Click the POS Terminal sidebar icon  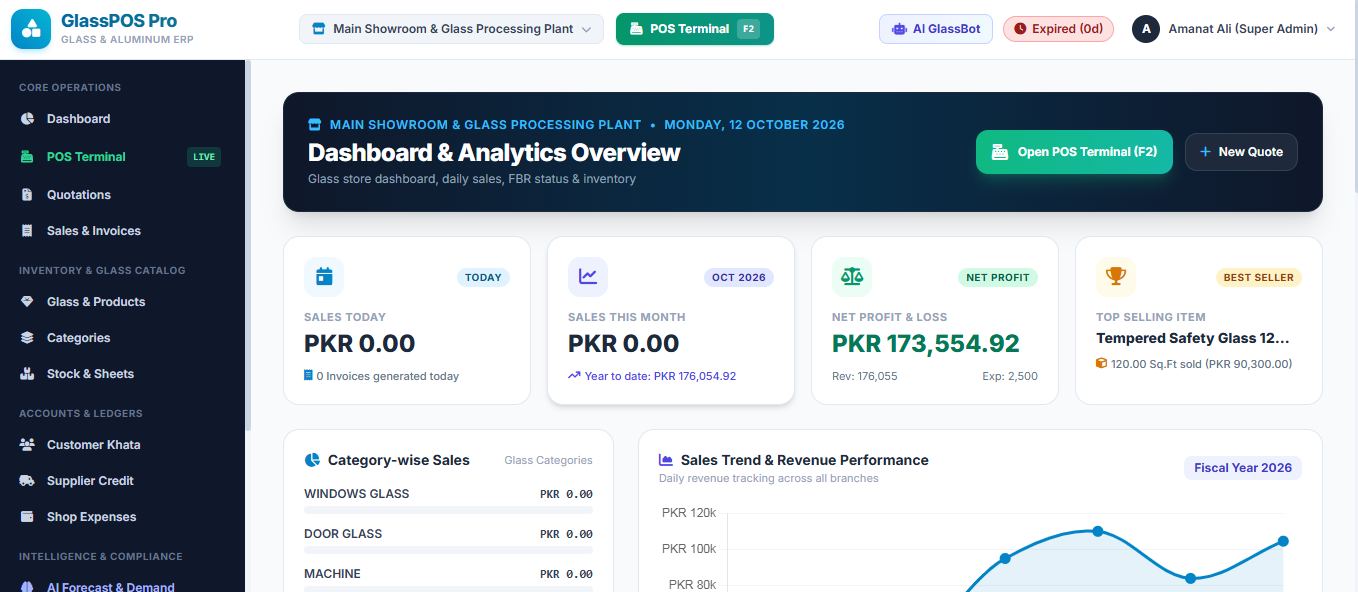click(27, 157)
